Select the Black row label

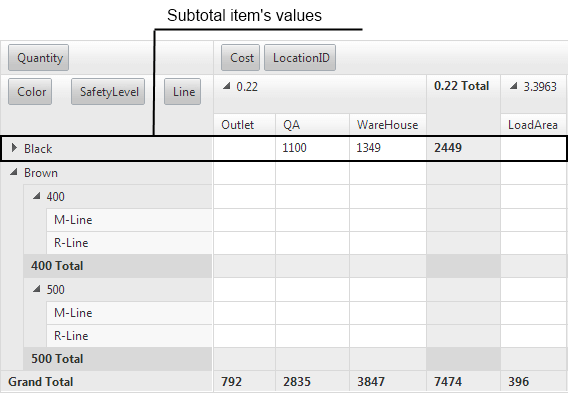(38, 149)
